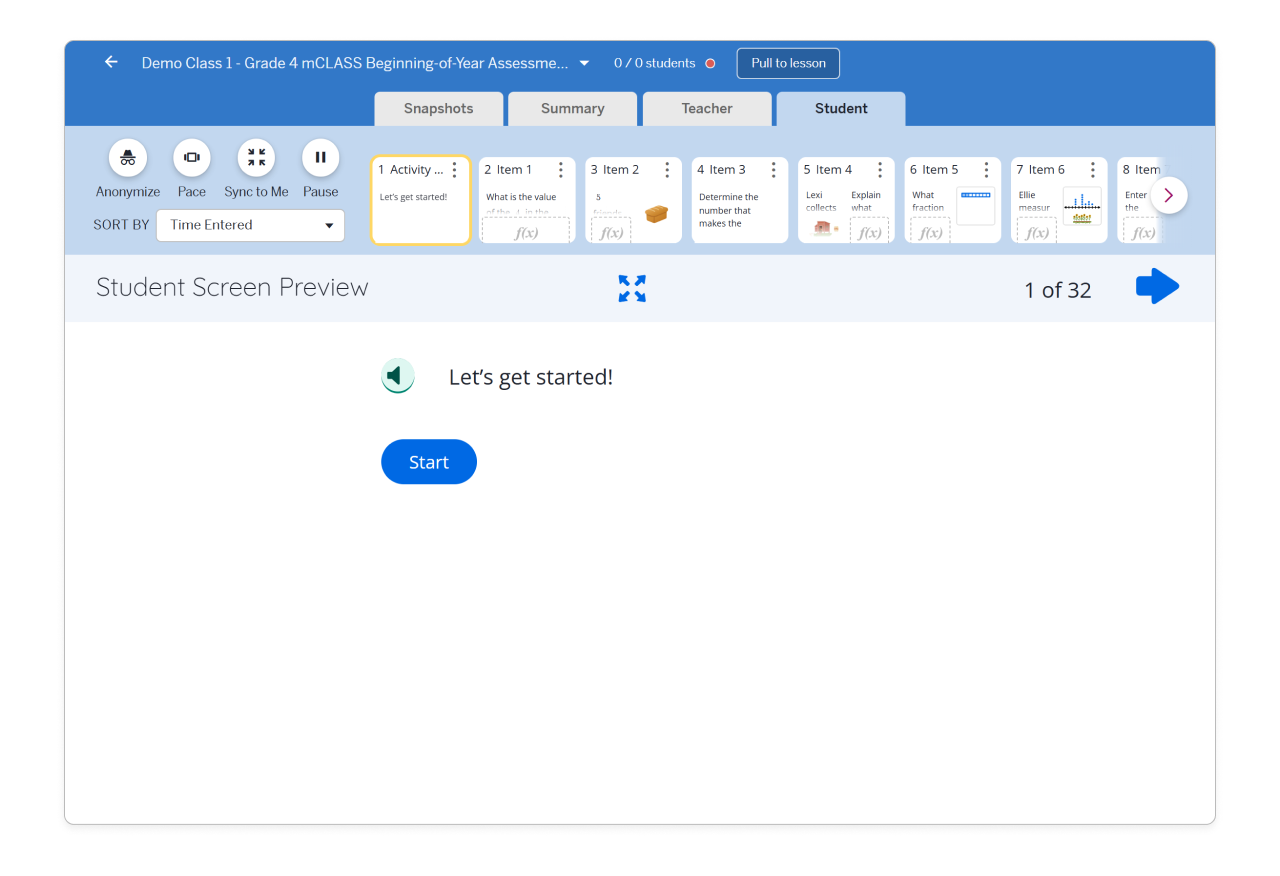
Task: Open the options menu on the Activity card
Action: coord(455,169)
